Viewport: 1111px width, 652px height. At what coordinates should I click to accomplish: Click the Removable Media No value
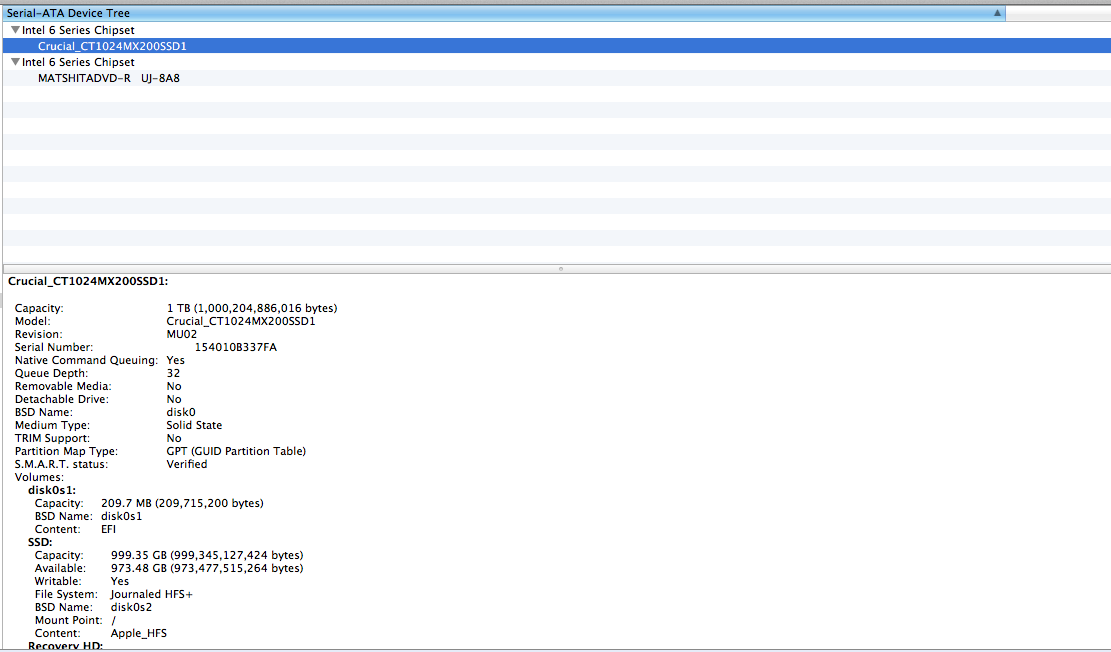pyautogui.click(x=174, y=386)
